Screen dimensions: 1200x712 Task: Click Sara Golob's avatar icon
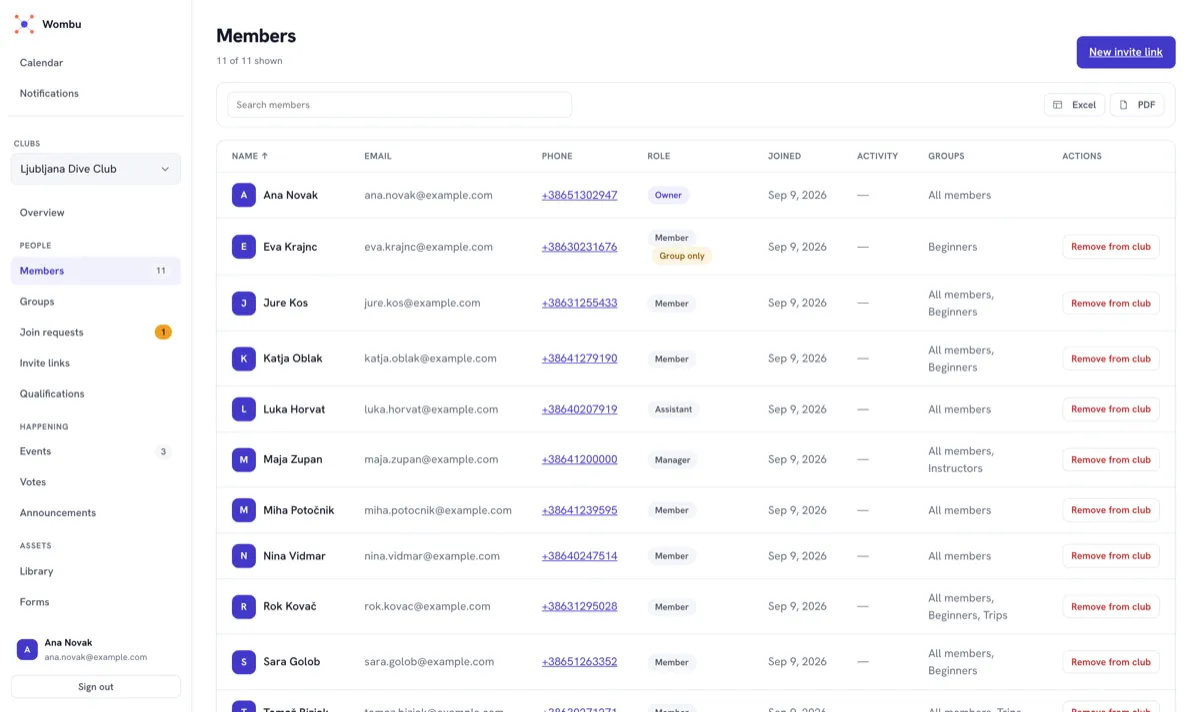(x=243, y=662)
